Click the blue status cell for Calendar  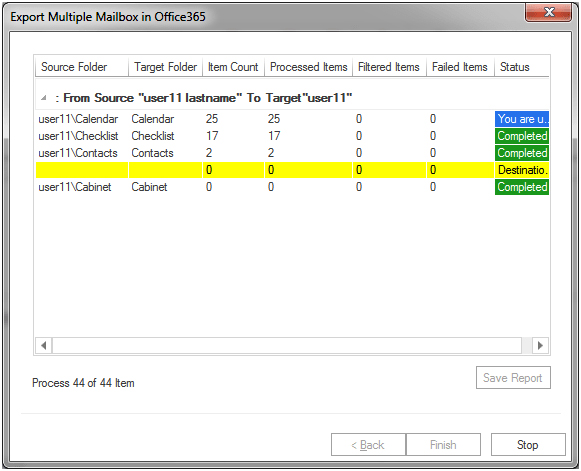click(x=522, y=119)
